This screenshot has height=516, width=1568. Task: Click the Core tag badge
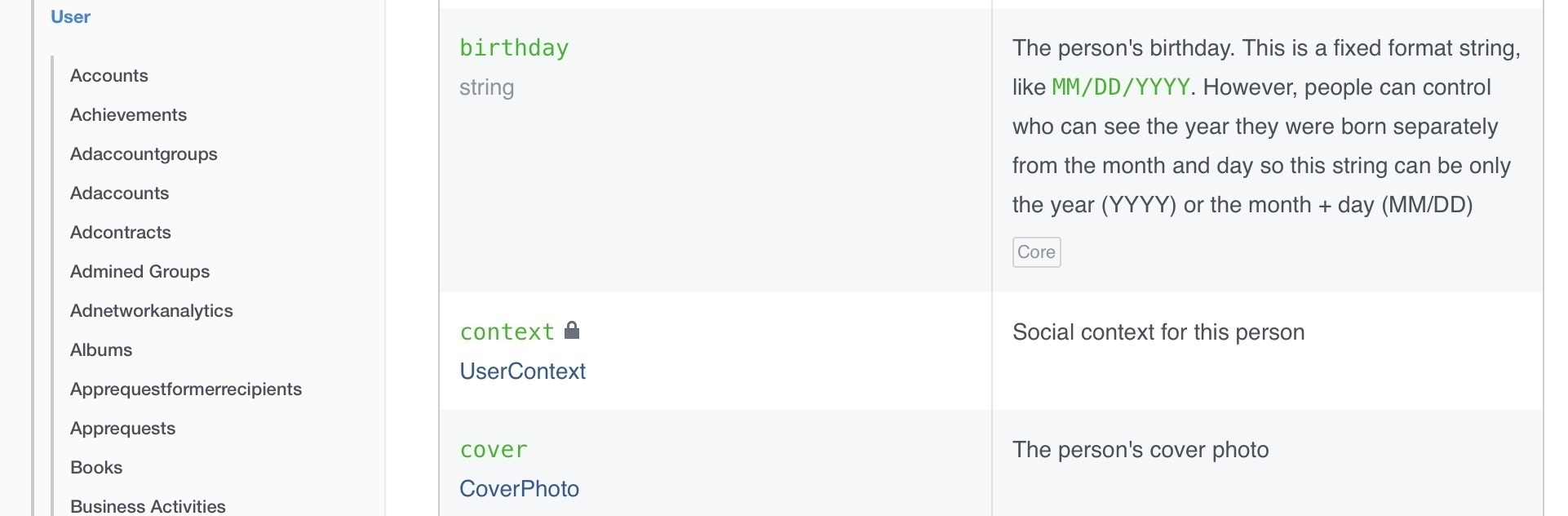tap(1036, 252)
